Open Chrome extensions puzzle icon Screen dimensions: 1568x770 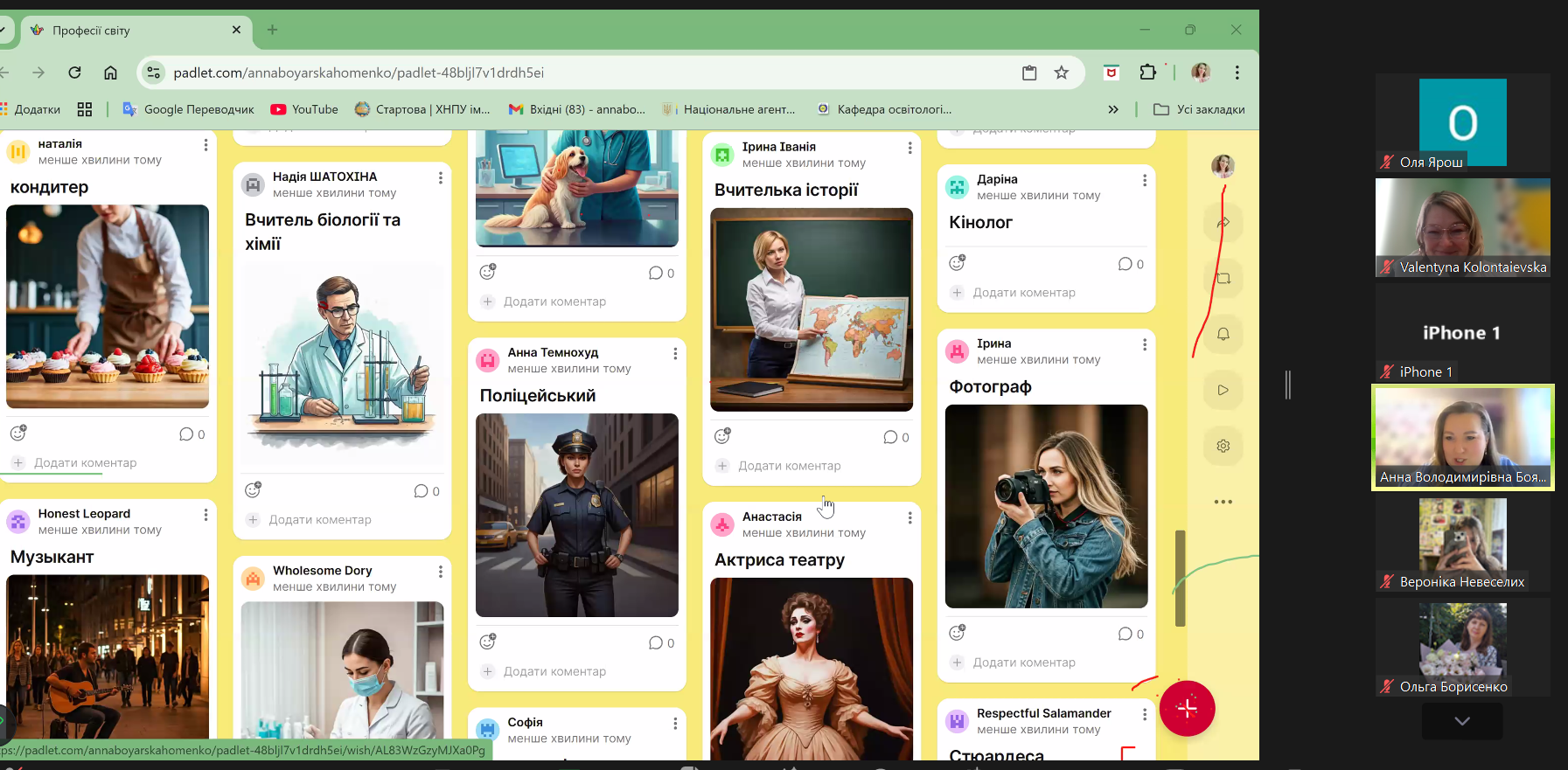(1147, 73)
